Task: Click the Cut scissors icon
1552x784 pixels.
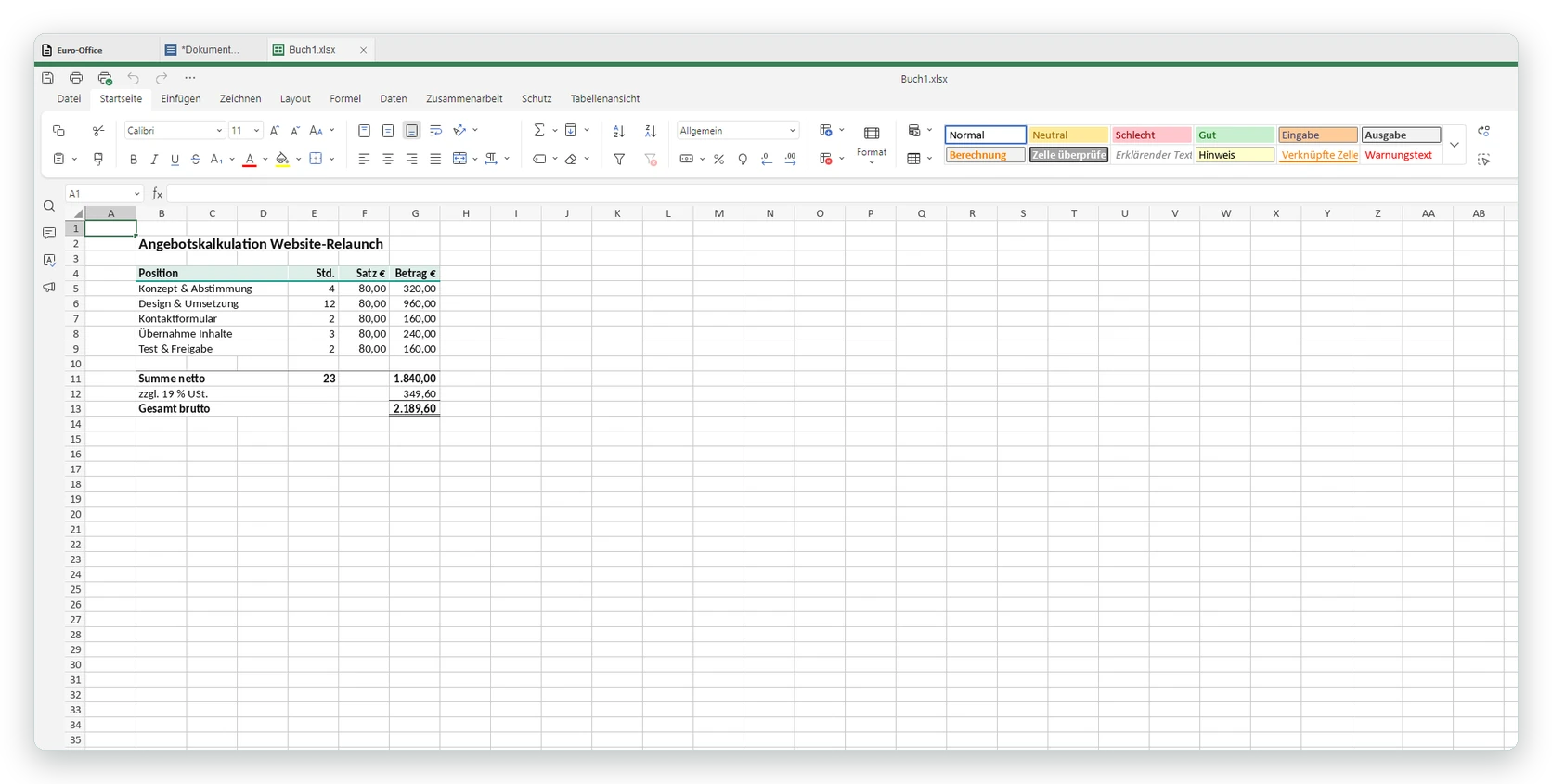Action: pos(98,131)
